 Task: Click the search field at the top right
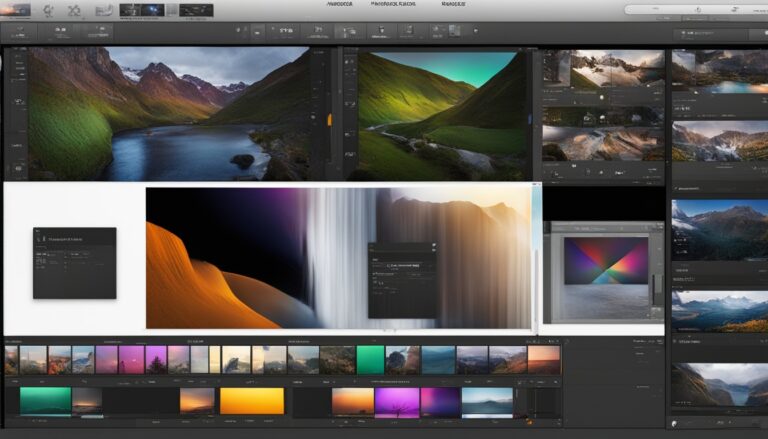tap(697, 9)
